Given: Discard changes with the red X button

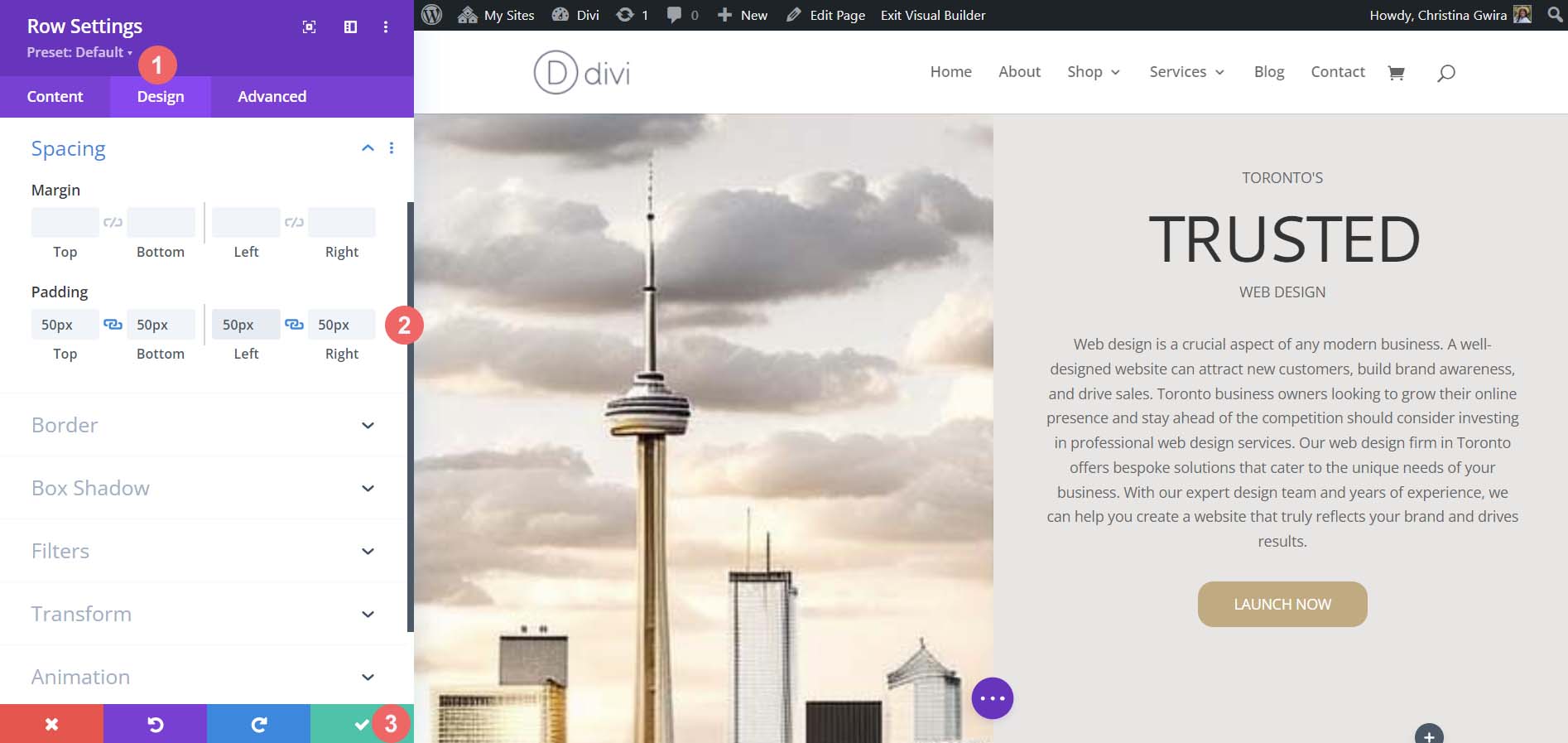Looking at the screenshot, I should click(51, 724).
